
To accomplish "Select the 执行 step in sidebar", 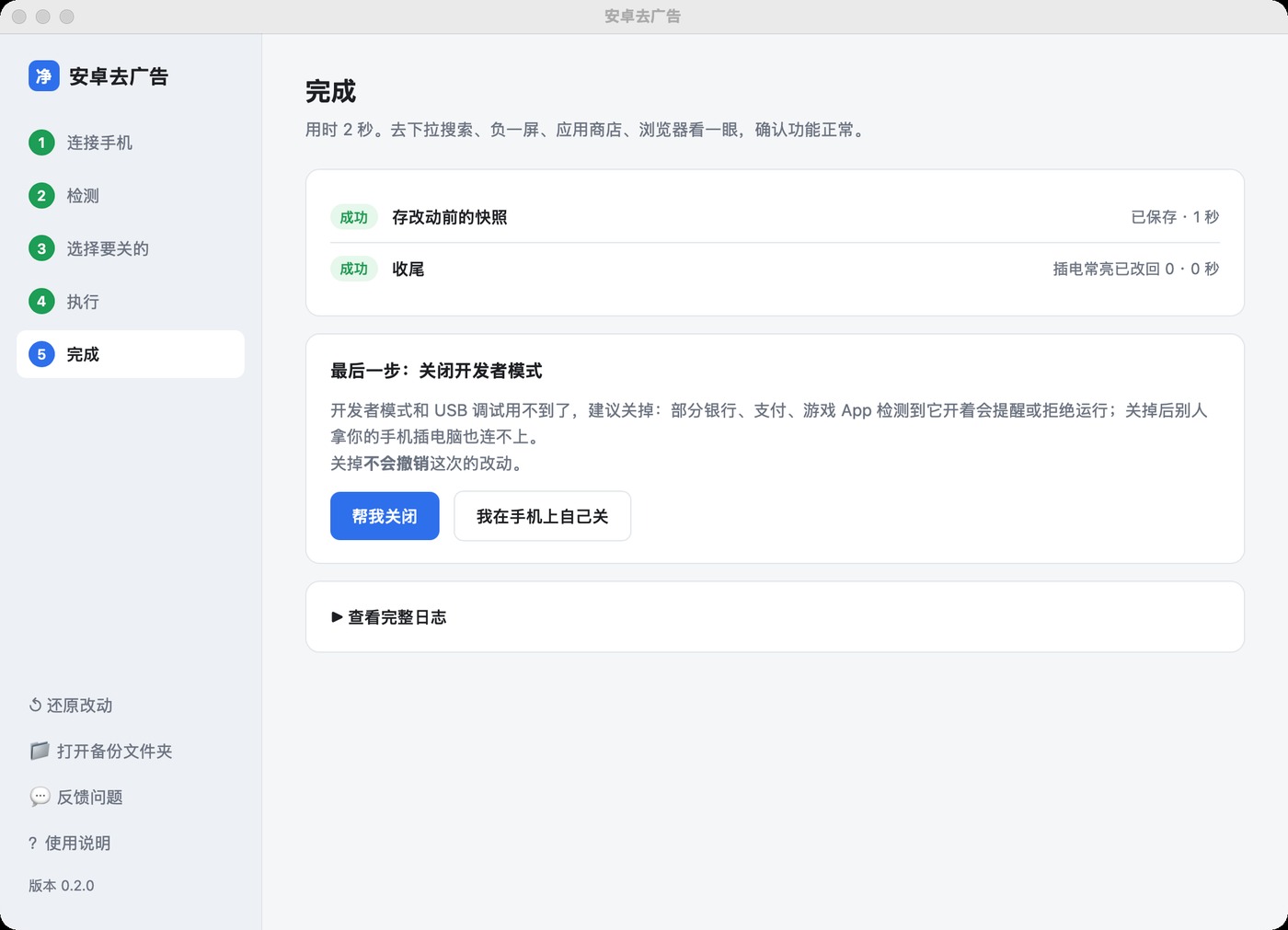I will (x=131, y=301).
